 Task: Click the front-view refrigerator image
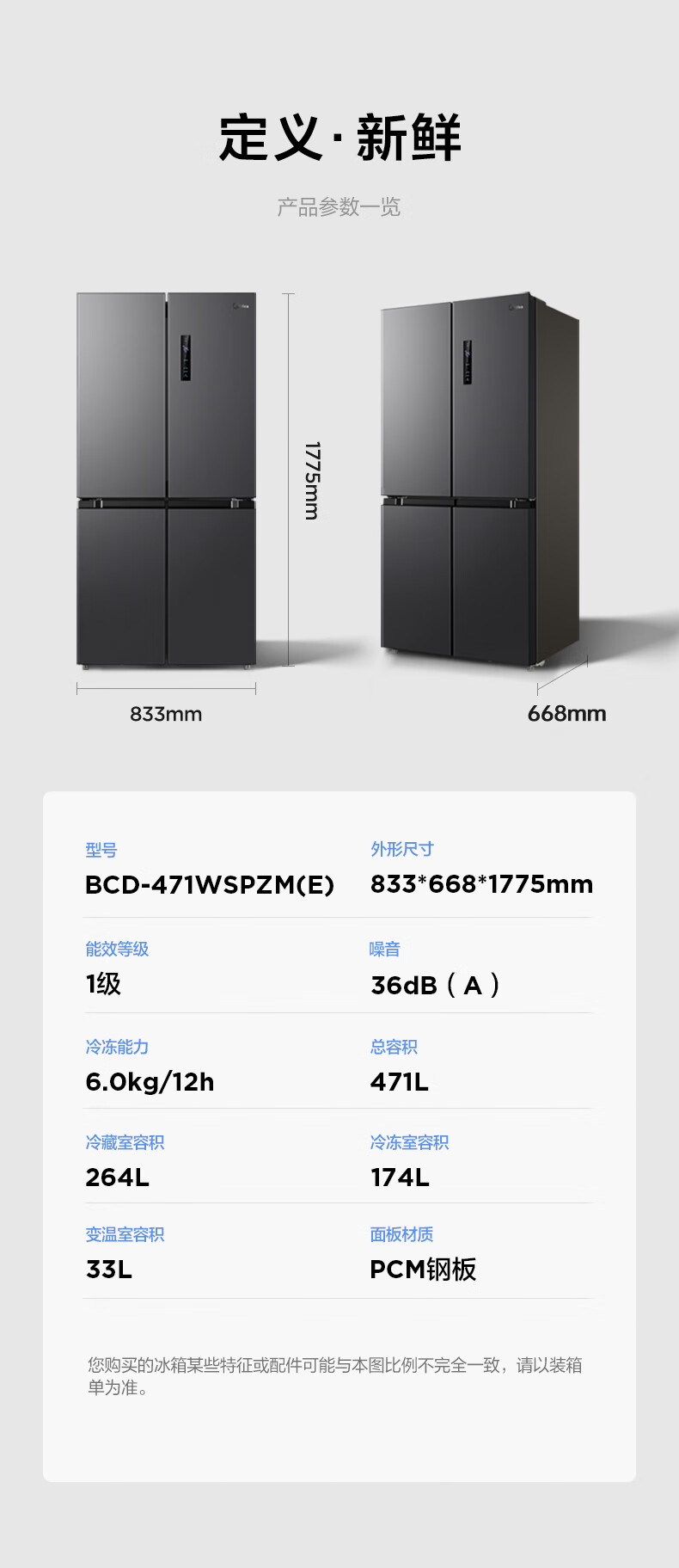[166, 480]
